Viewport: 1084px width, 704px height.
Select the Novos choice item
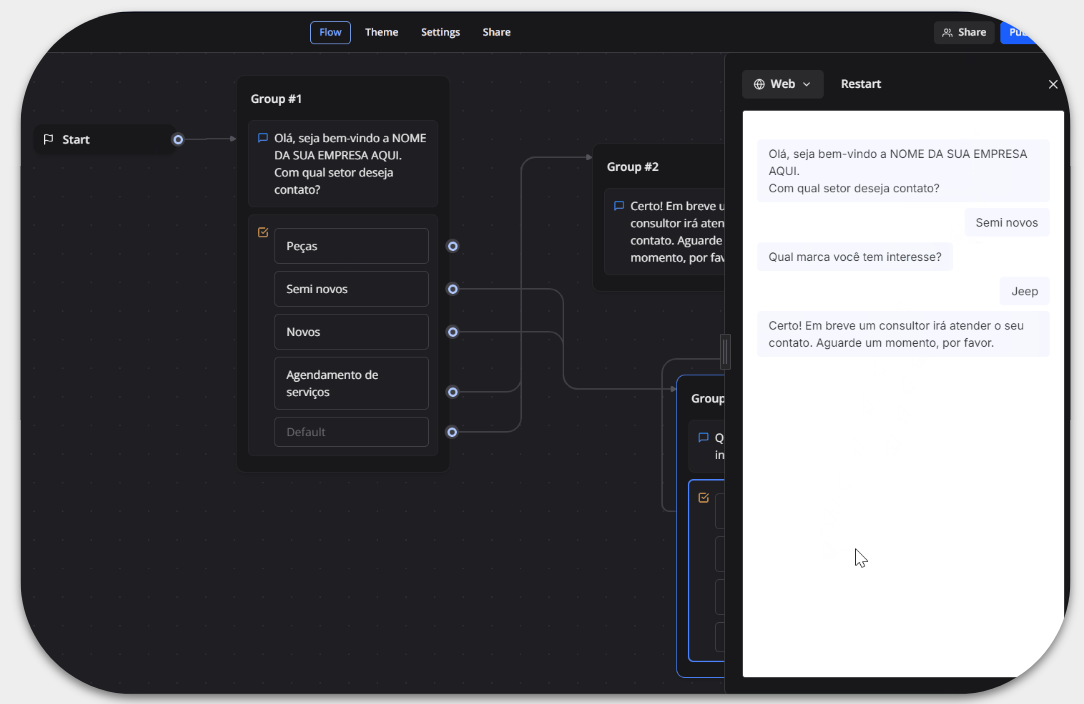(x=351, y=332)
